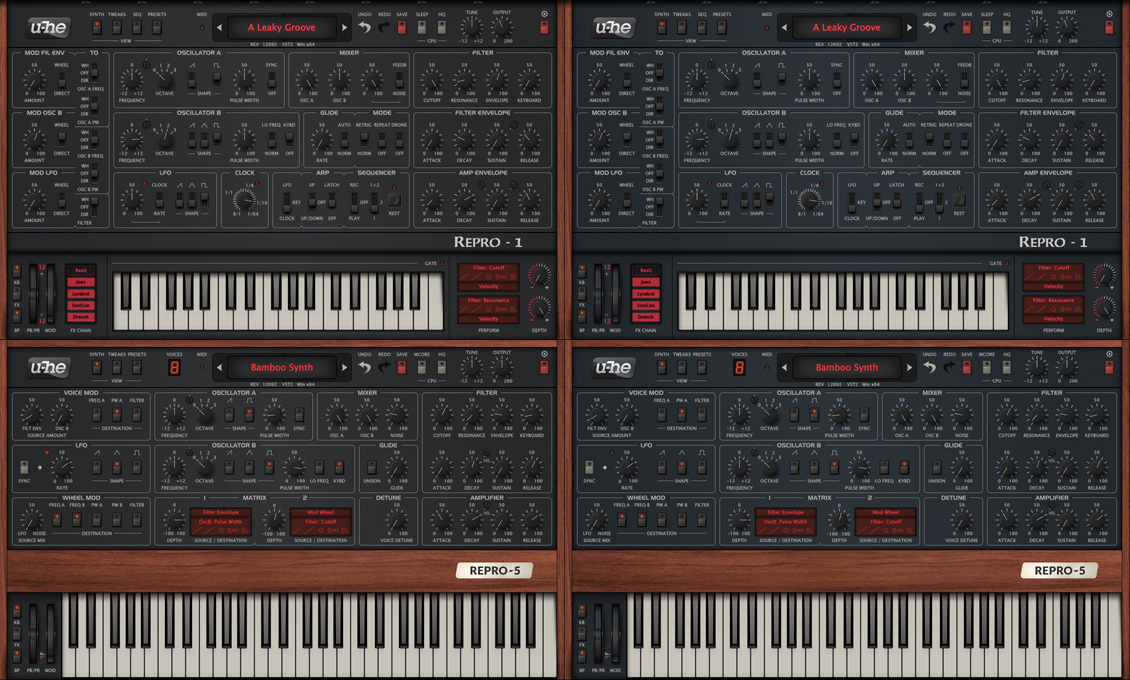Switch to PRESETS view in right Repro-5

tap(702, 367)
